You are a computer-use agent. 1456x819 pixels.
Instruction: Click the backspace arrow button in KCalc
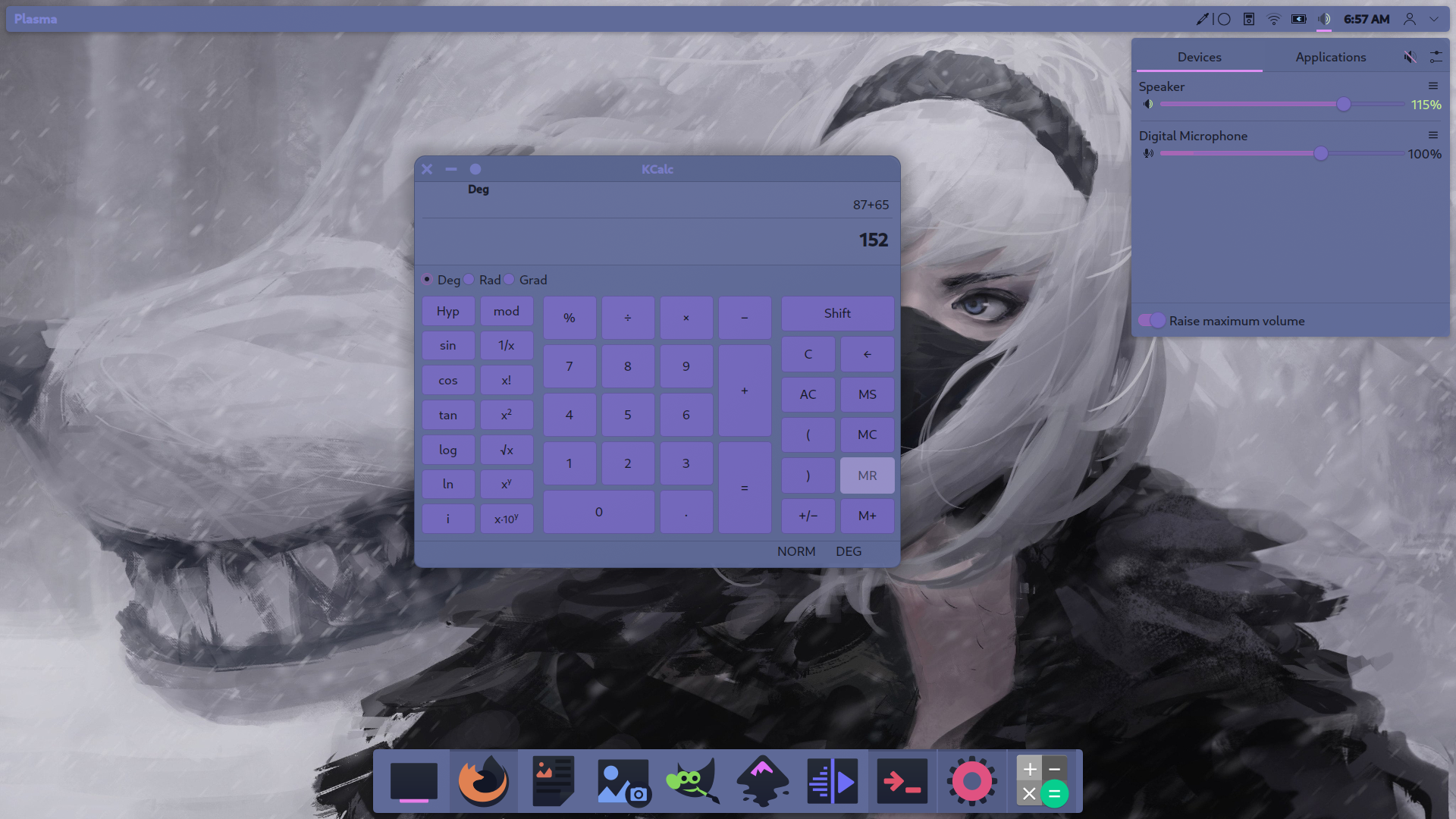pyautogui.click(x=868, y=354)
